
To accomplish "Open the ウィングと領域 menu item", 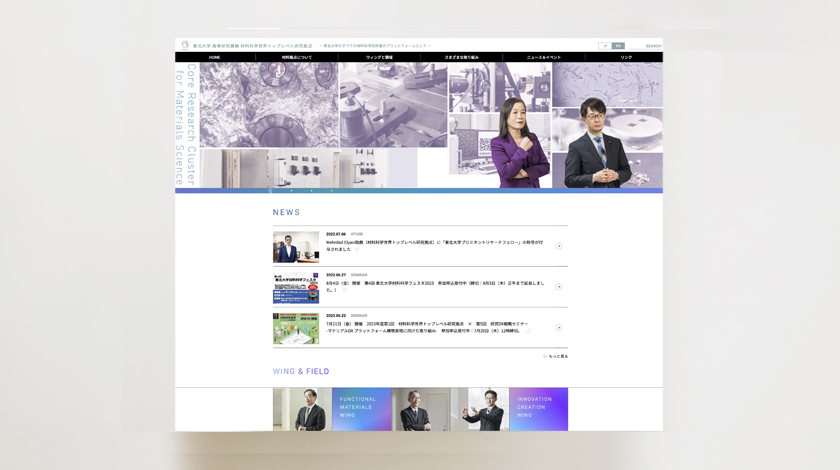I will pyautogui.click(x=379, y=57).
